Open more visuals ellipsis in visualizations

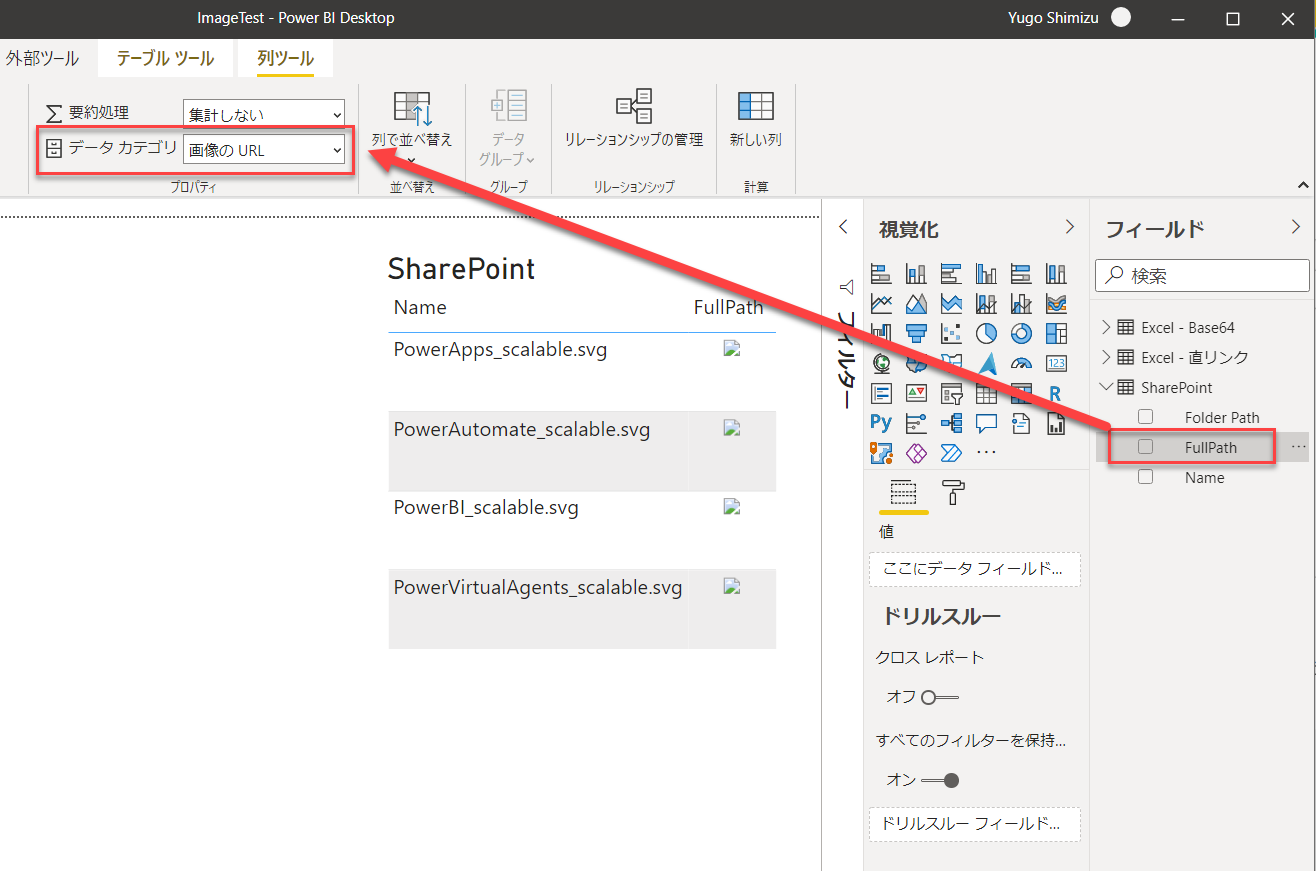(x=986, y=452)
